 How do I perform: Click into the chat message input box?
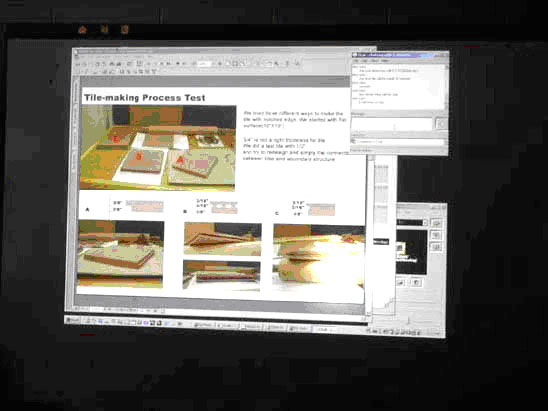391,124
